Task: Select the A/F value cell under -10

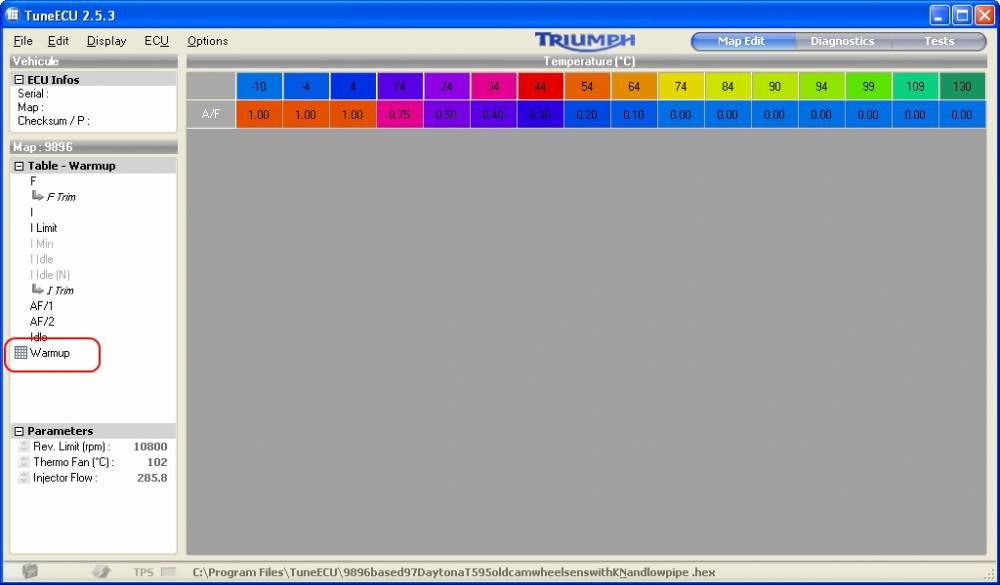Action: (258, 115)
